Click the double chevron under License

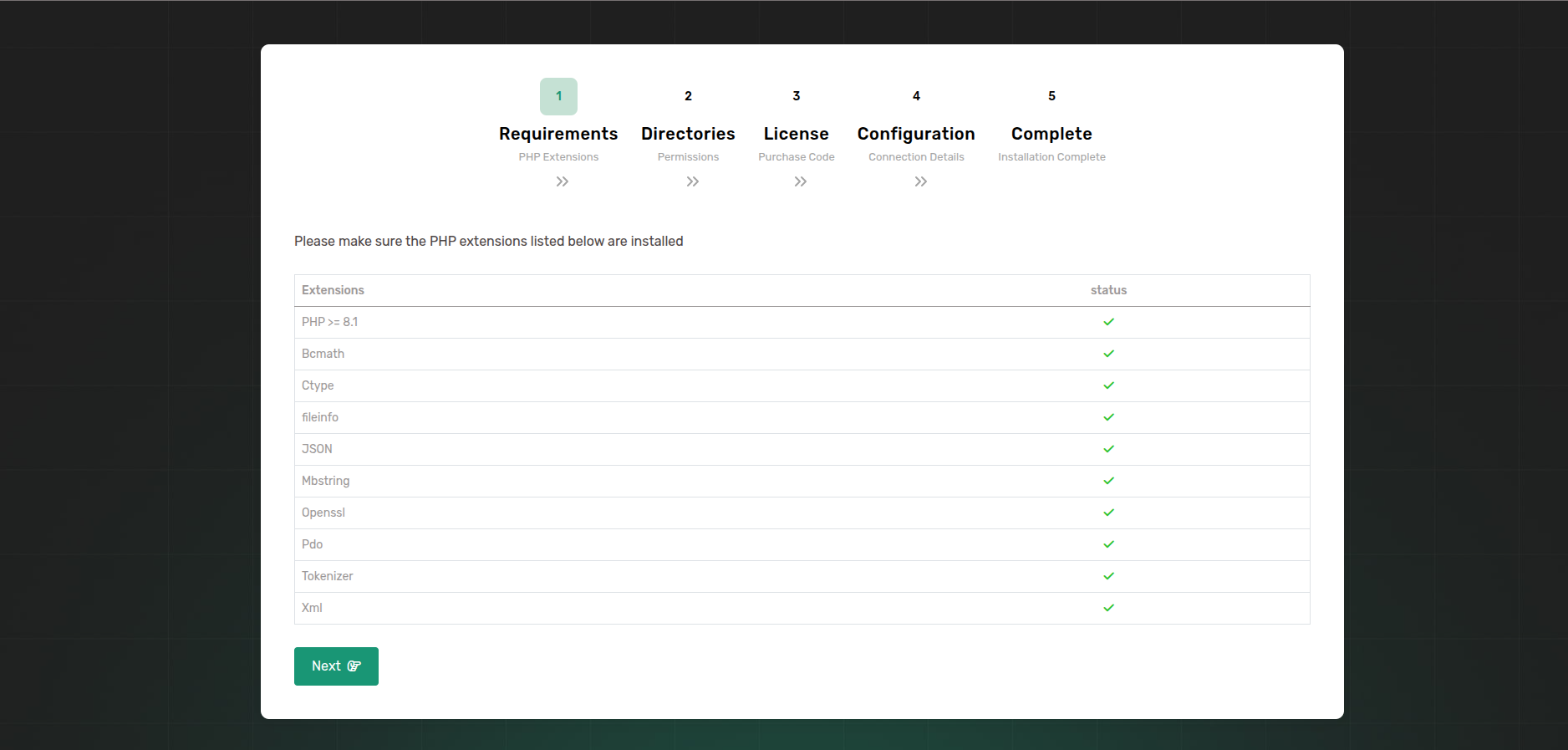(800, 181)
